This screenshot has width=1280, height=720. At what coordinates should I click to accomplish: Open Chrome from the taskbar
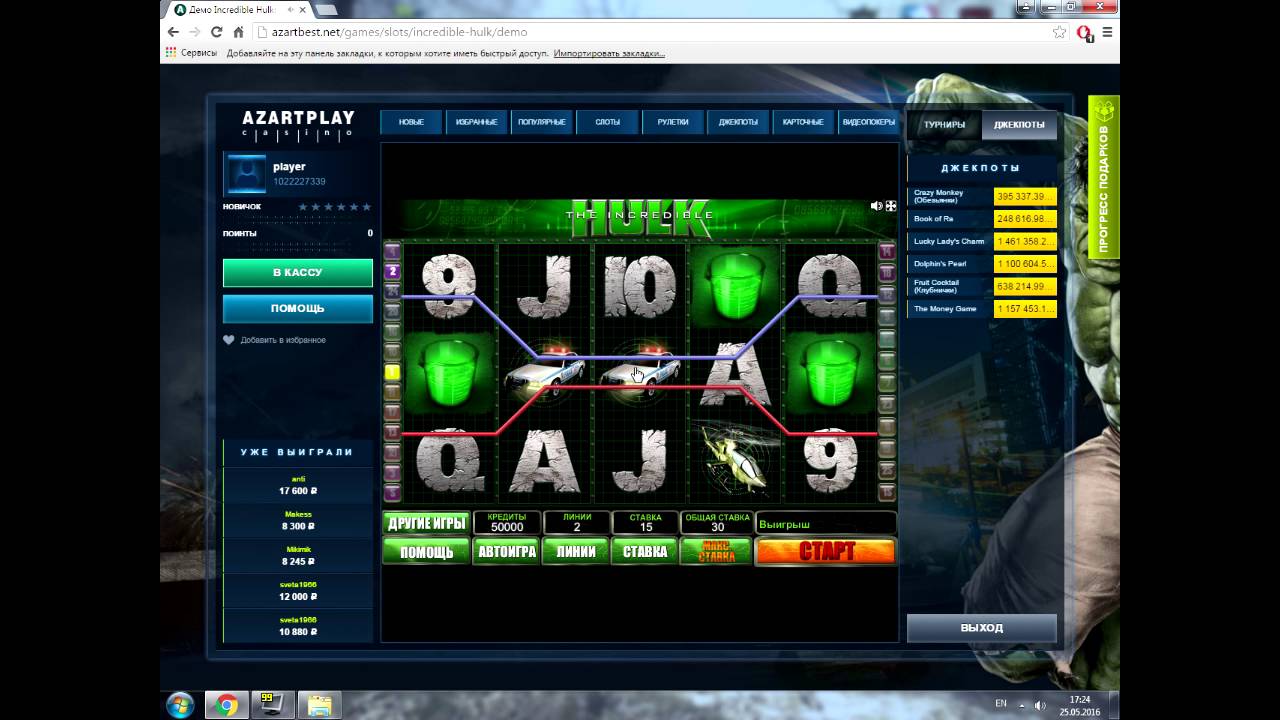[x=227, y=705]
